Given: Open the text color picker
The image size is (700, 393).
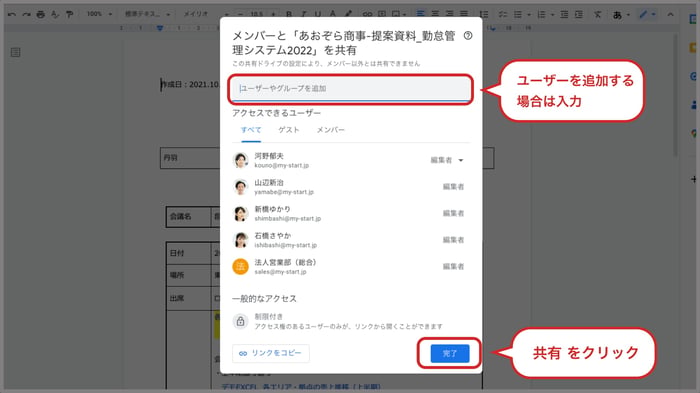Looking at the screenshot, I should point(333,14).
